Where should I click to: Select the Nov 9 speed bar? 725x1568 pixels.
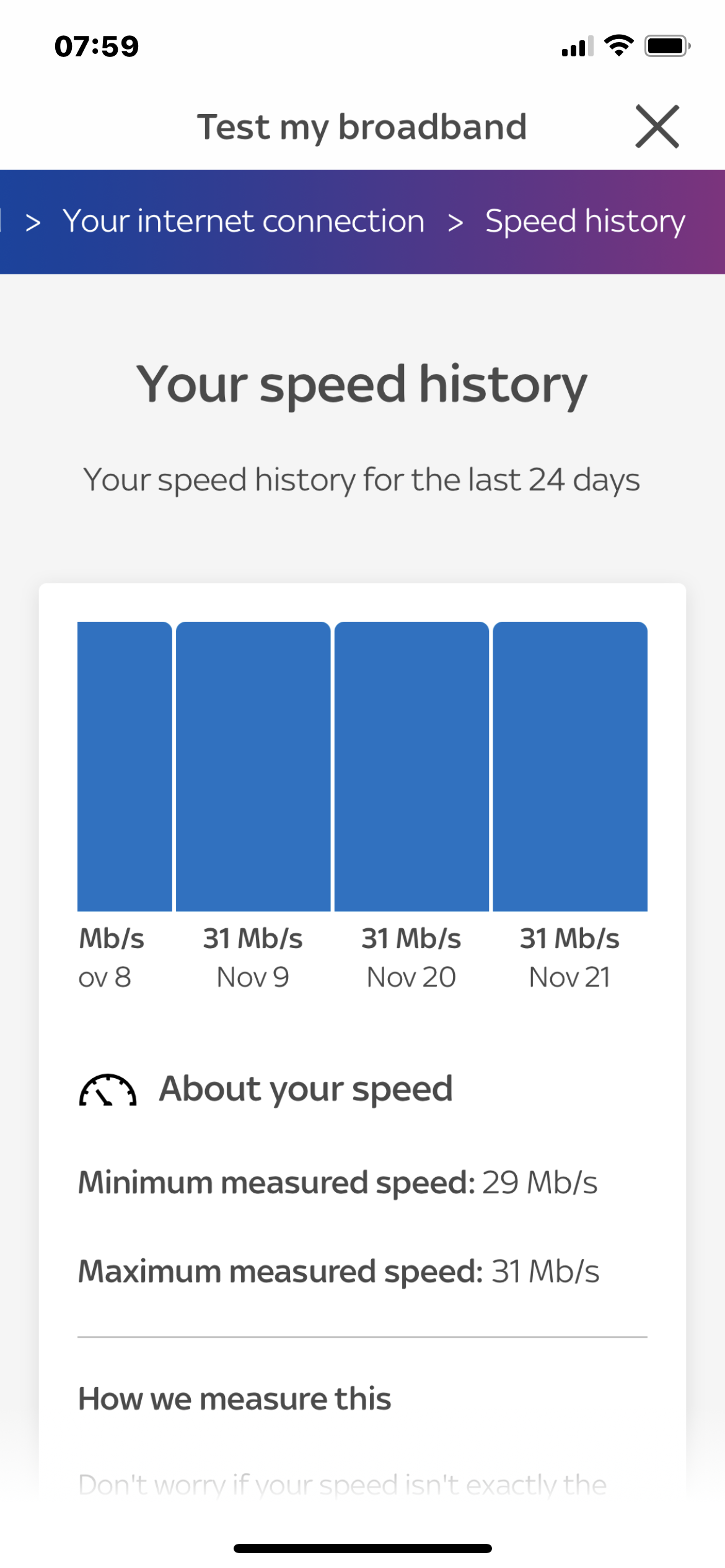click(x=253, y=766)
